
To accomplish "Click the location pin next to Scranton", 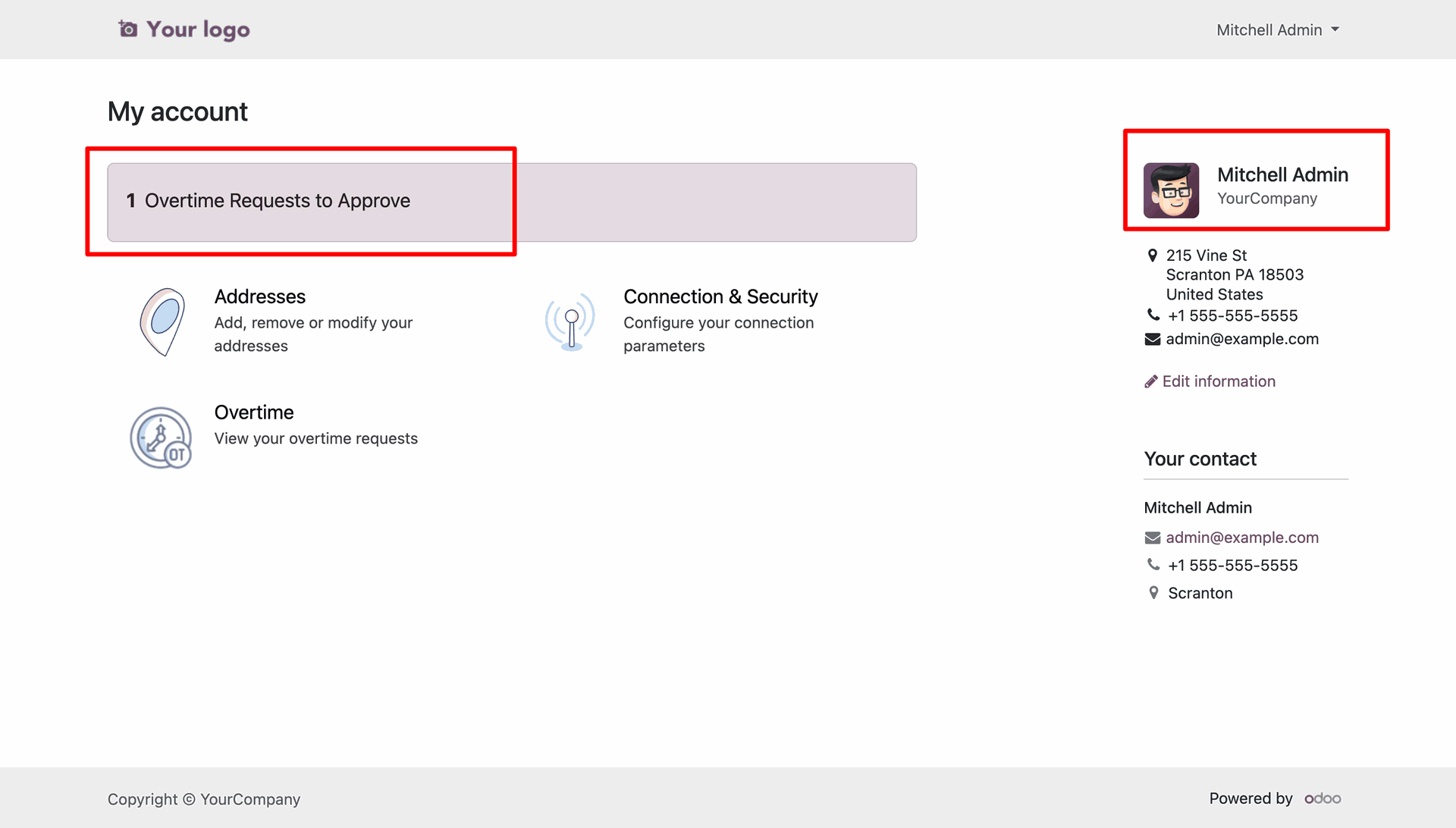I will pos(1153,593).
